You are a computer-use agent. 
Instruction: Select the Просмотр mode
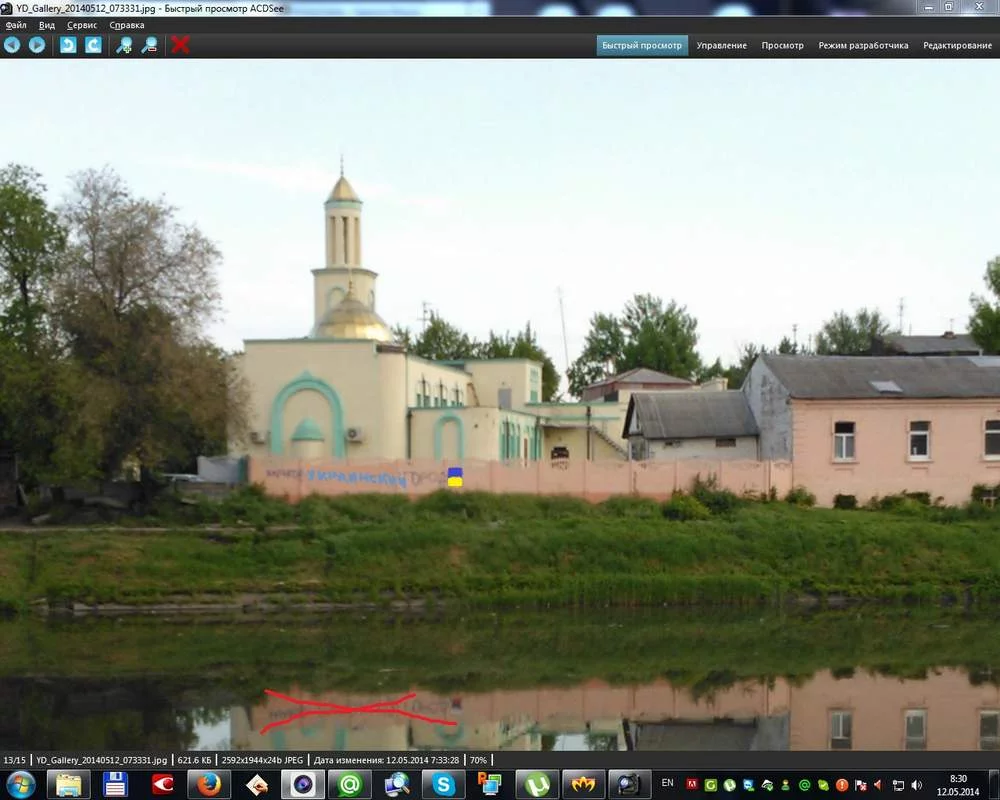tap(783, 45)
